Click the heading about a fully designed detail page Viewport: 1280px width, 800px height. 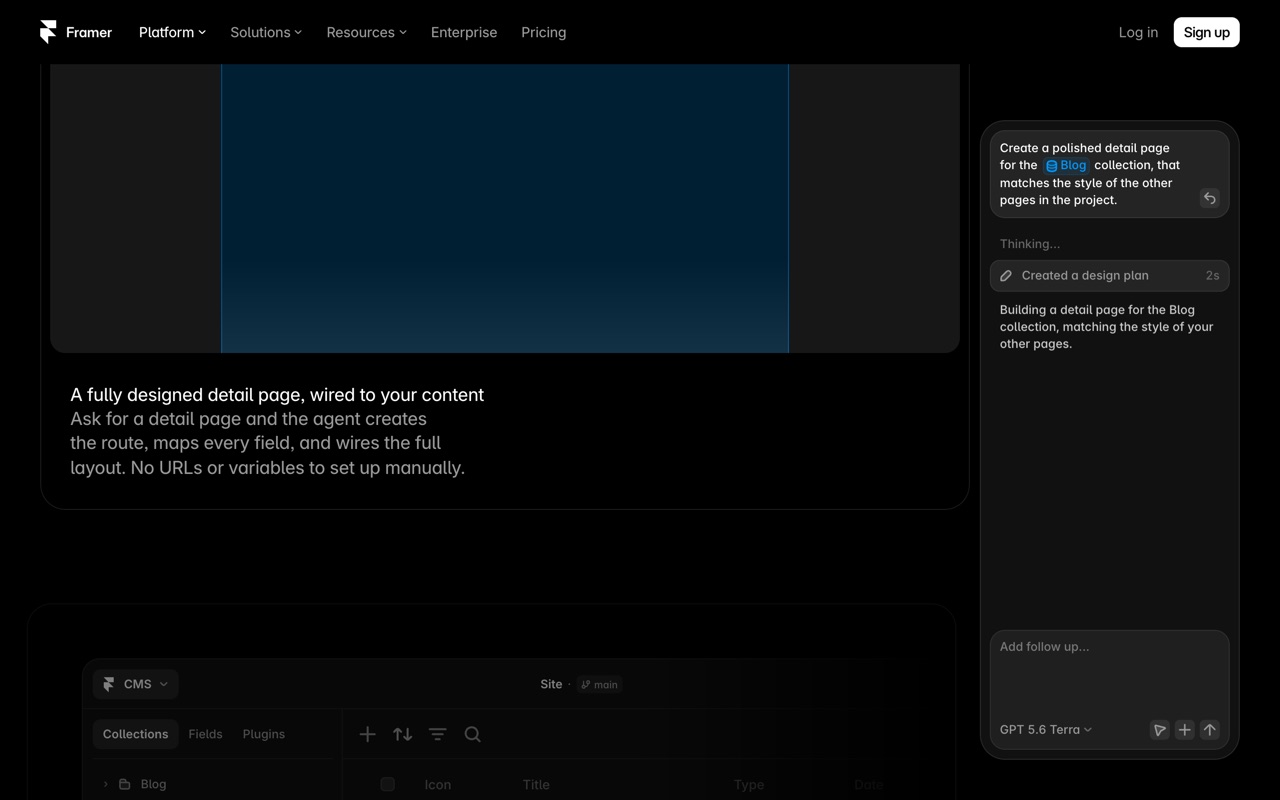tap(277, 395)
